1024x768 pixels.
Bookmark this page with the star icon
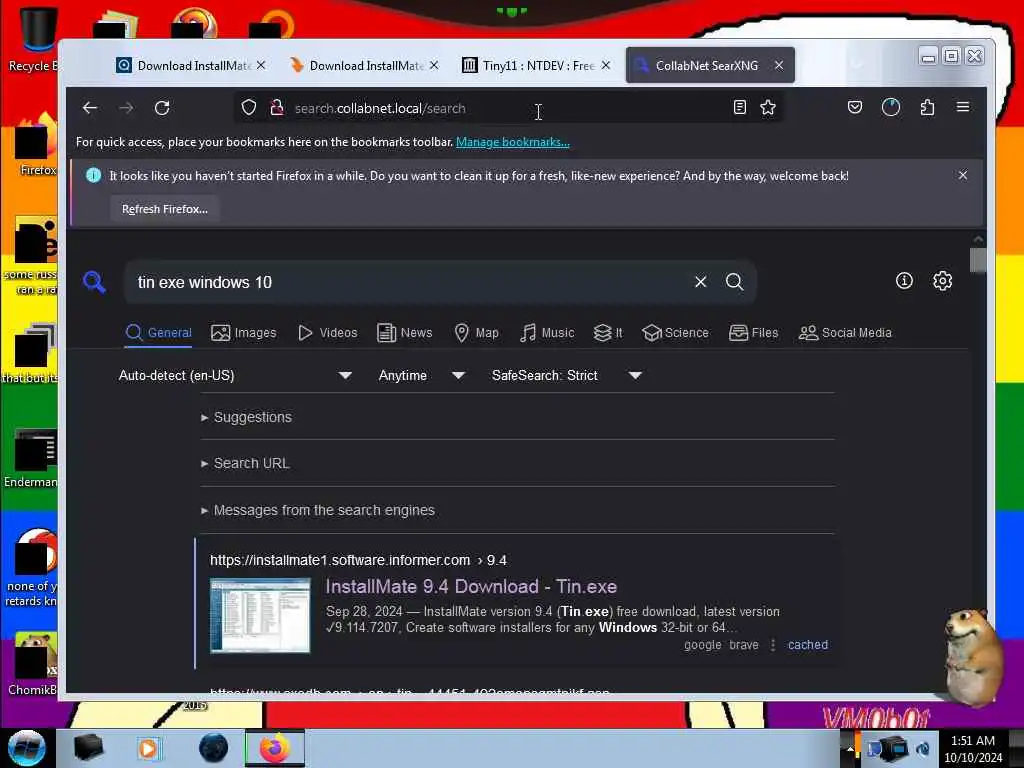click(768, 108)
